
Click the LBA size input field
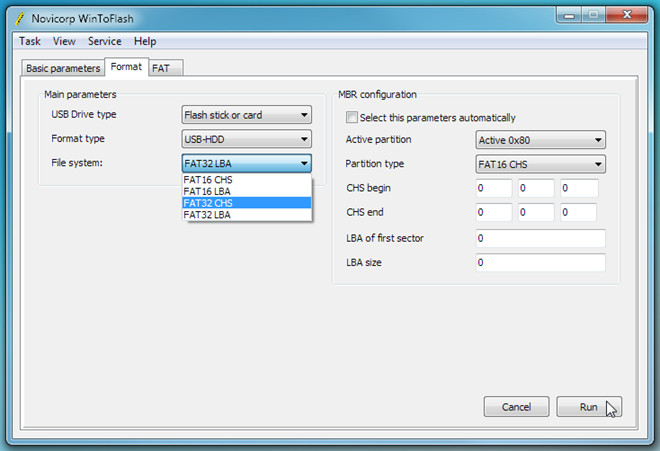(x=540, y=263)
